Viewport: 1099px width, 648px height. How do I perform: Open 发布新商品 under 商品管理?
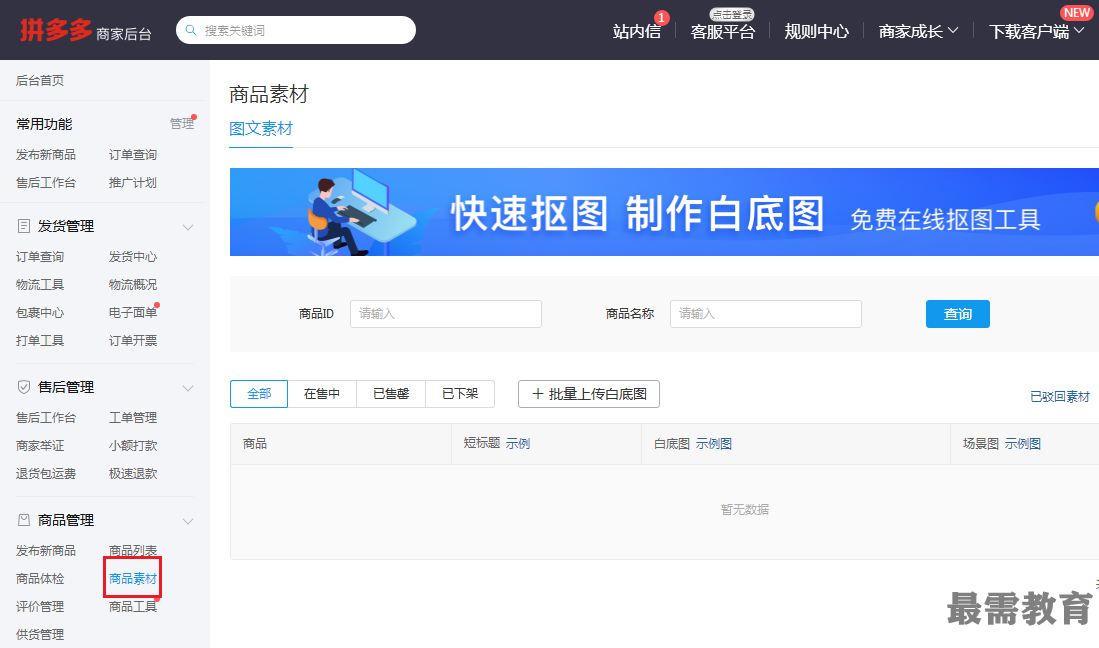click(46, 551)
